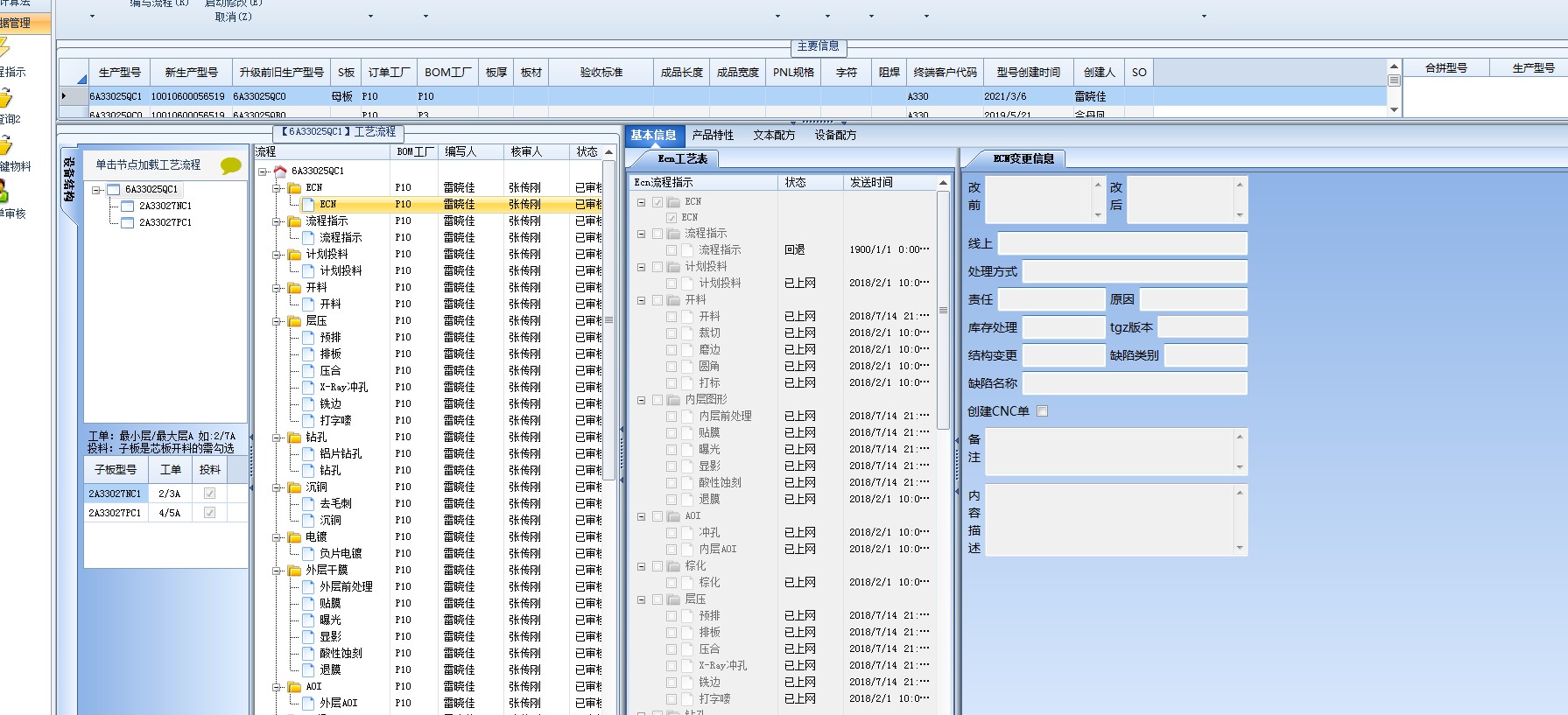Click the folder icon of ECN process group
Image resolution: width=1568 pixels, height=715 pixels.
coord(294,187)
